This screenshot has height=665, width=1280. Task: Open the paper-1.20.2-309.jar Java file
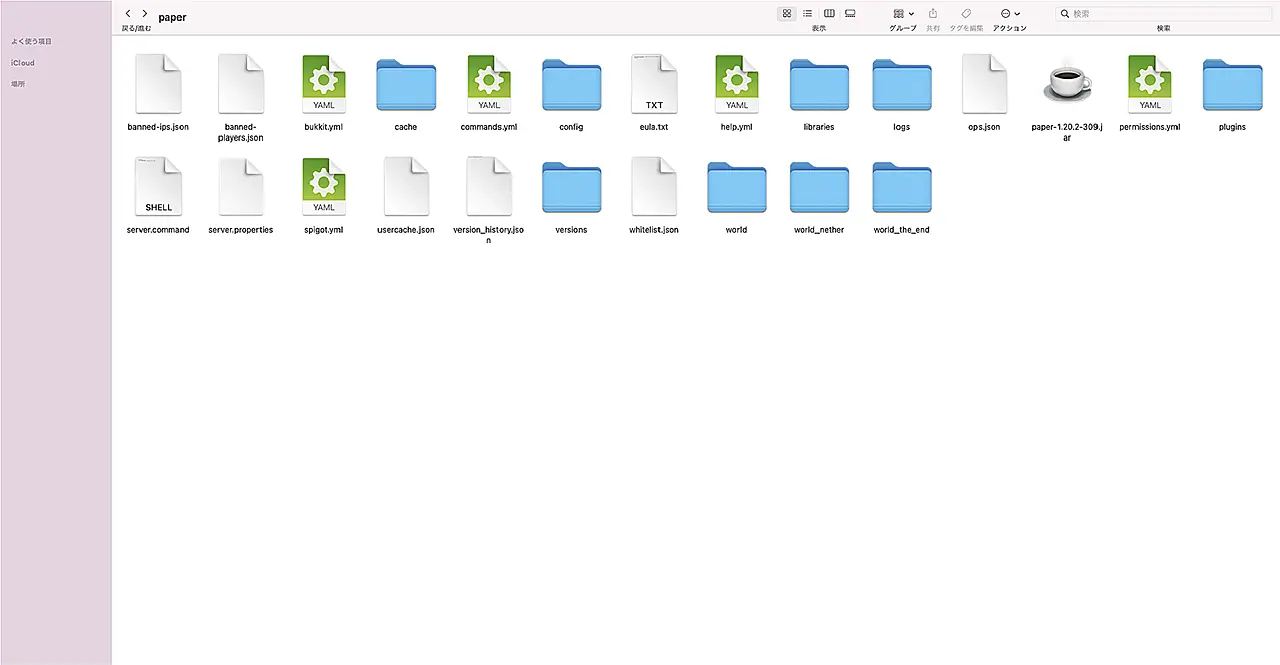(1067, 84)
